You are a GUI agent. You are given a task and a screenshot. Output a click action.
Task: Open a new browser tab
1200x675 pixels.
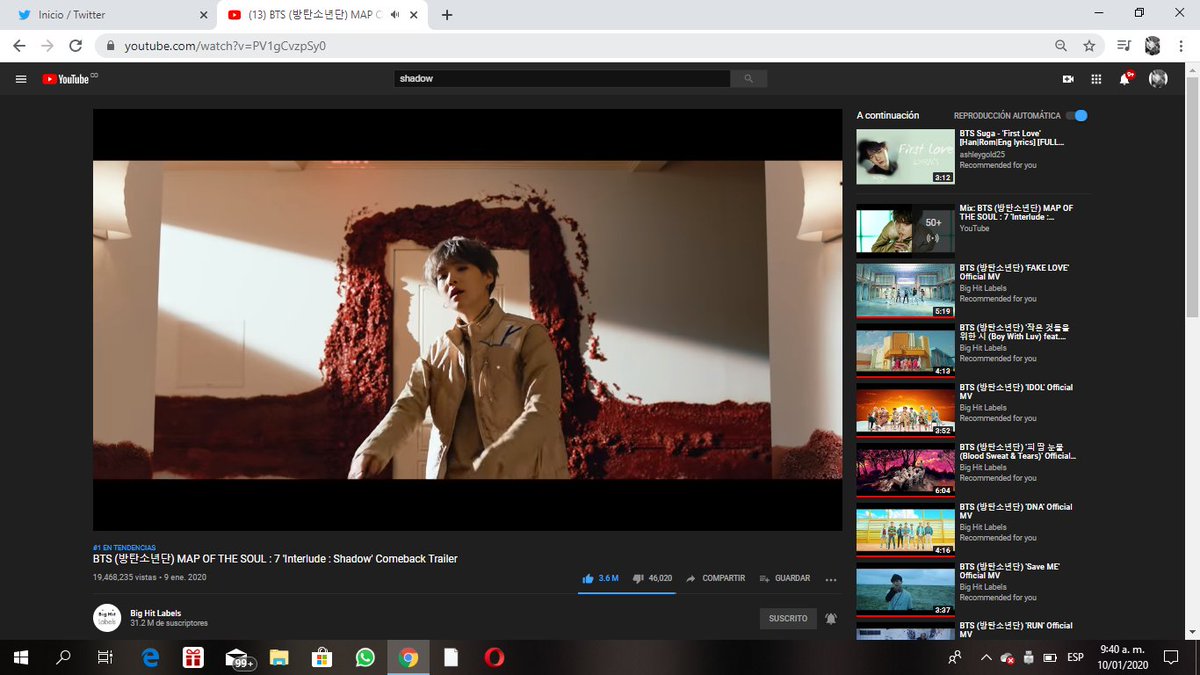(x=447, y=15)
